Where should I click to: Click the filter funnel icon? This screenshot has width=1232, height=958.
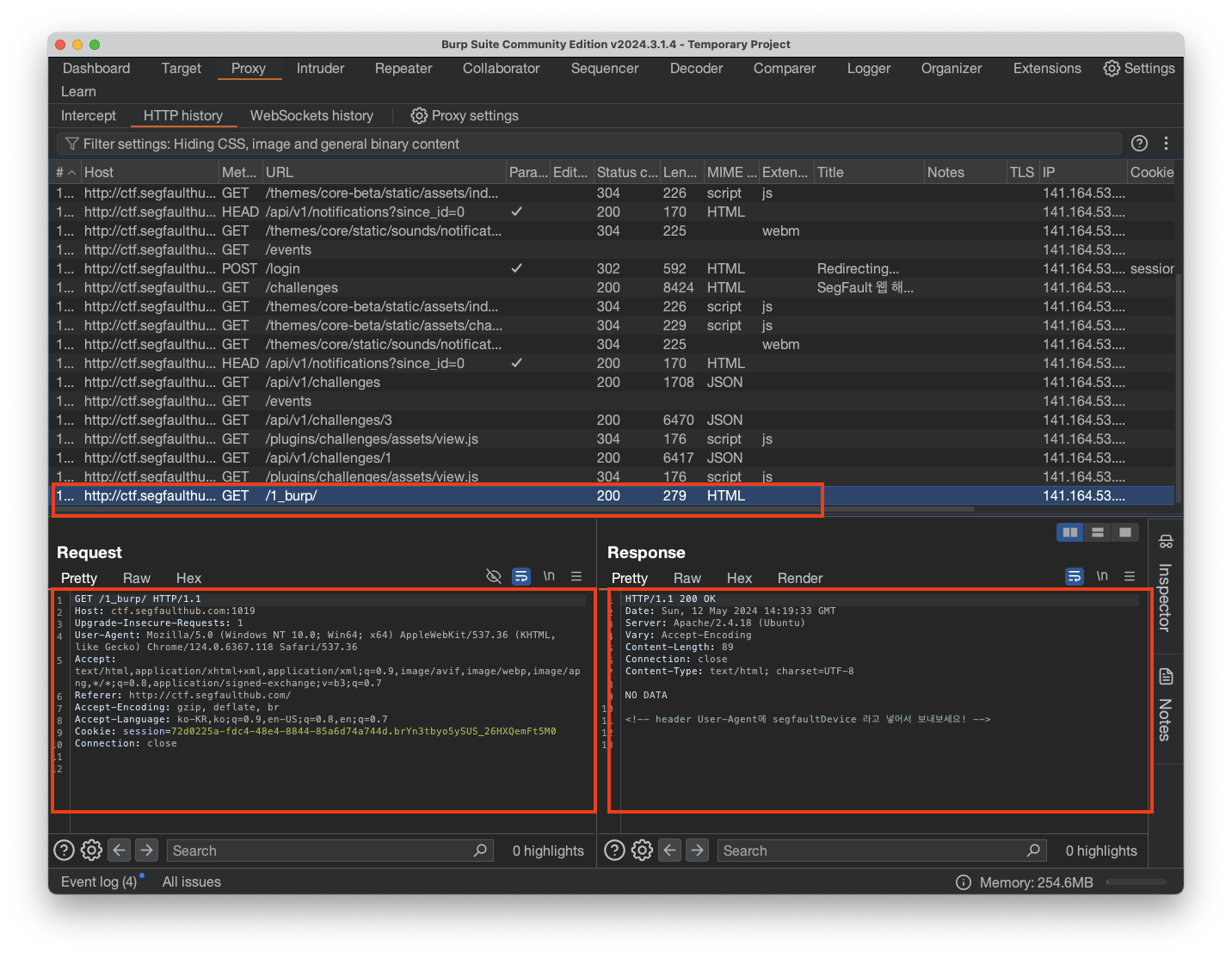72,144
